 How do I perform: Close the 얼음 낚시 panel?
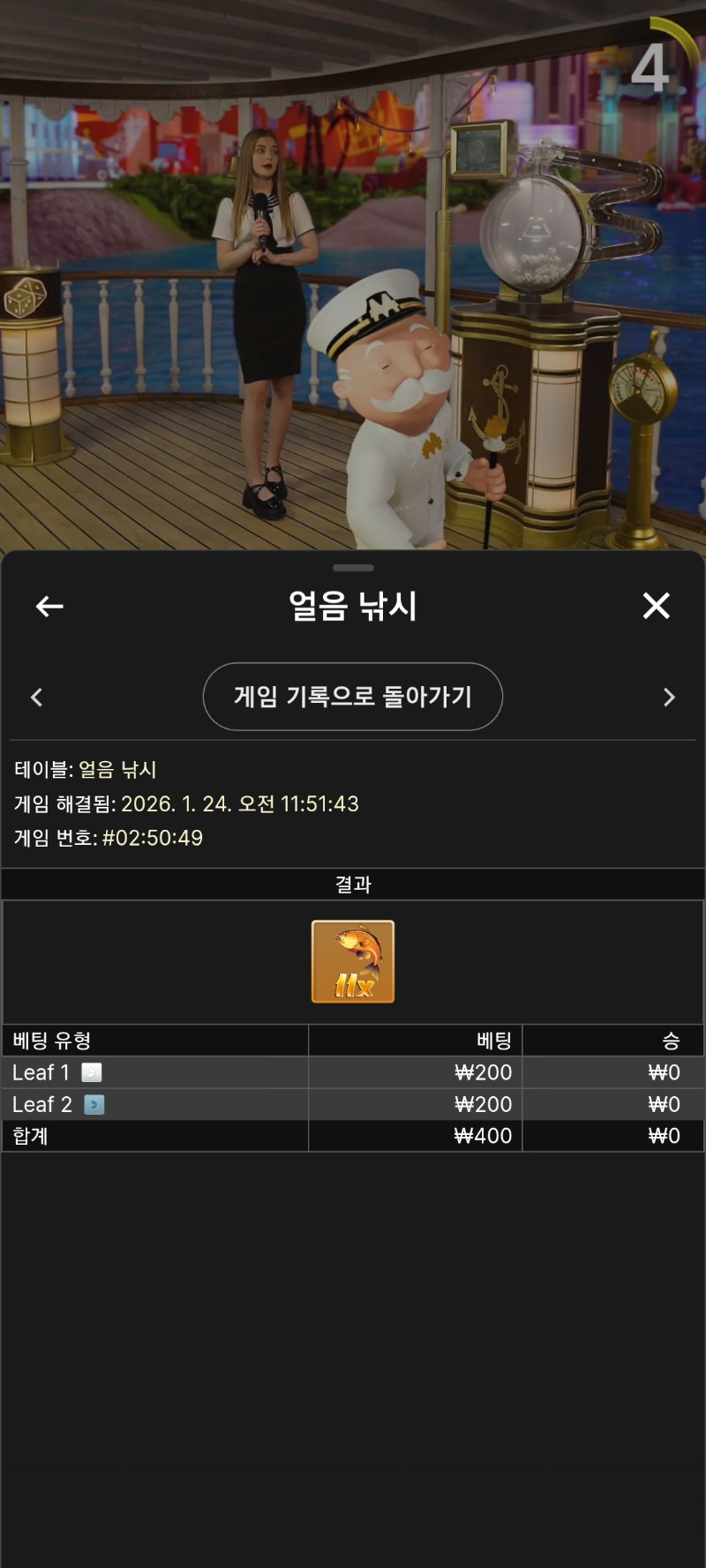(x=657, y=606)
